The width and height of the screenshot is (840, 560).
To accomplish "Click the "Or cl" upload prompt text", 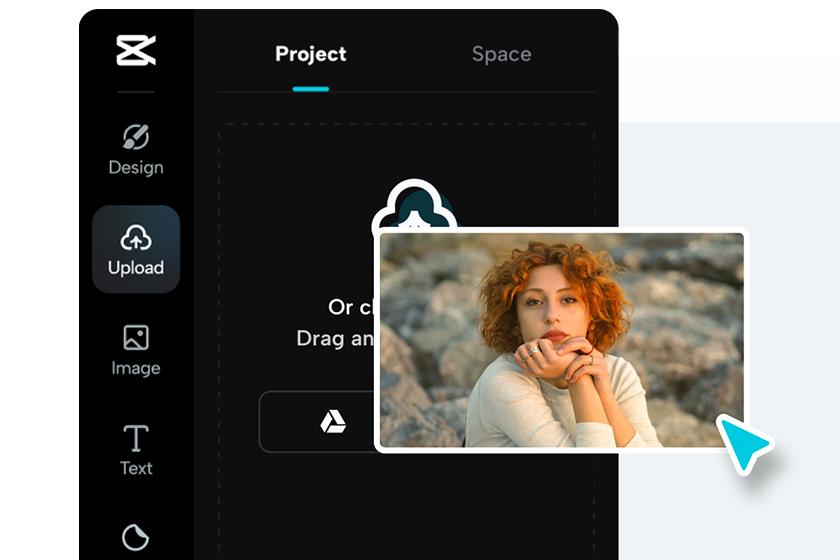I will [x=350, y=307].
